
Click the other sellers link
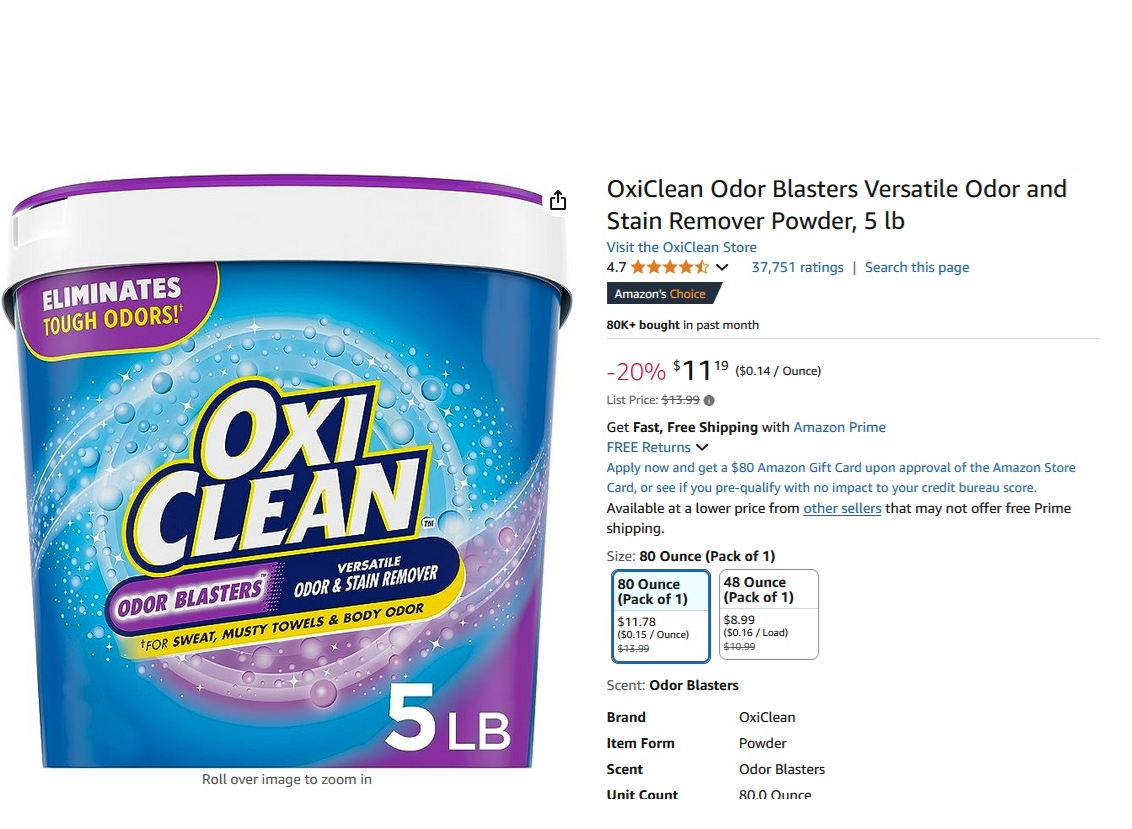click(x=842, y=508)
